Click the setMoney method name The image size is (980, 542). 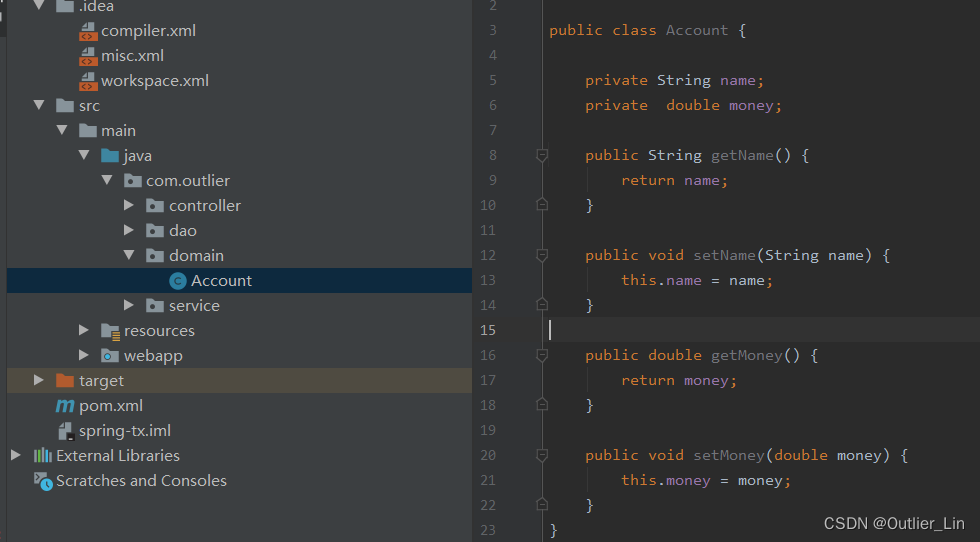(729, 455)
